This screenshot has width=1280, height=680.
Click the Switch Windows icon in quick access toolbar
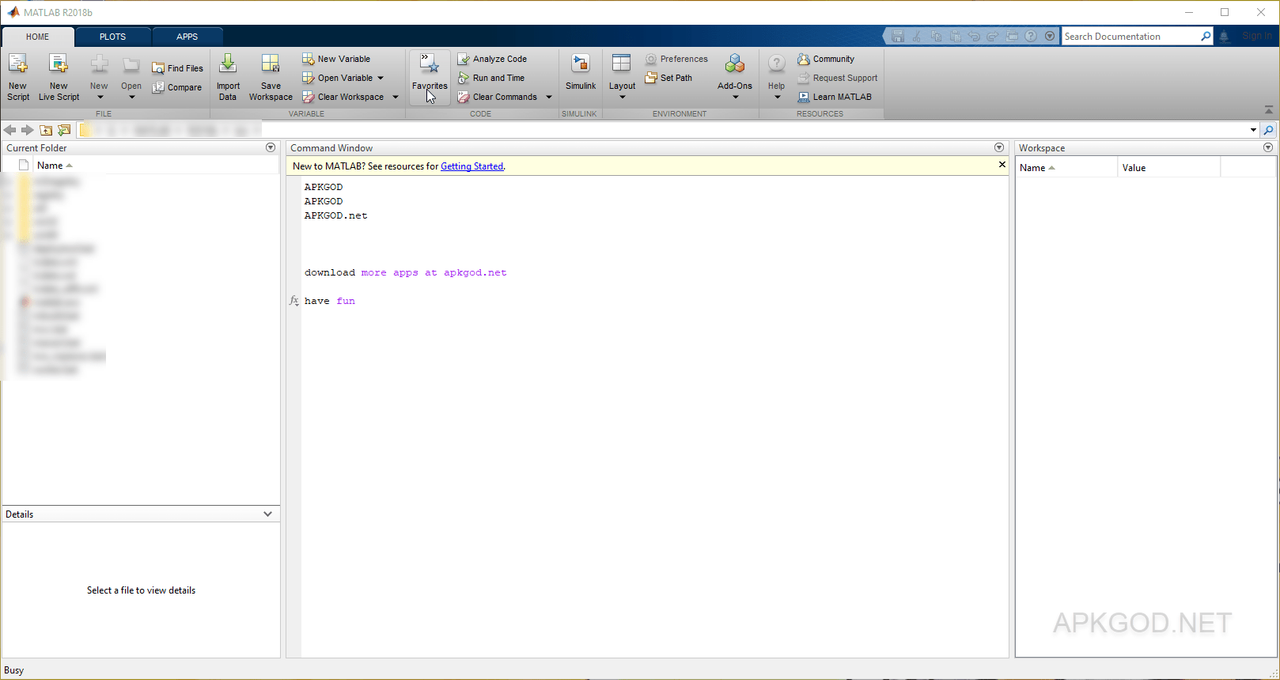[x=1012, y=36]
